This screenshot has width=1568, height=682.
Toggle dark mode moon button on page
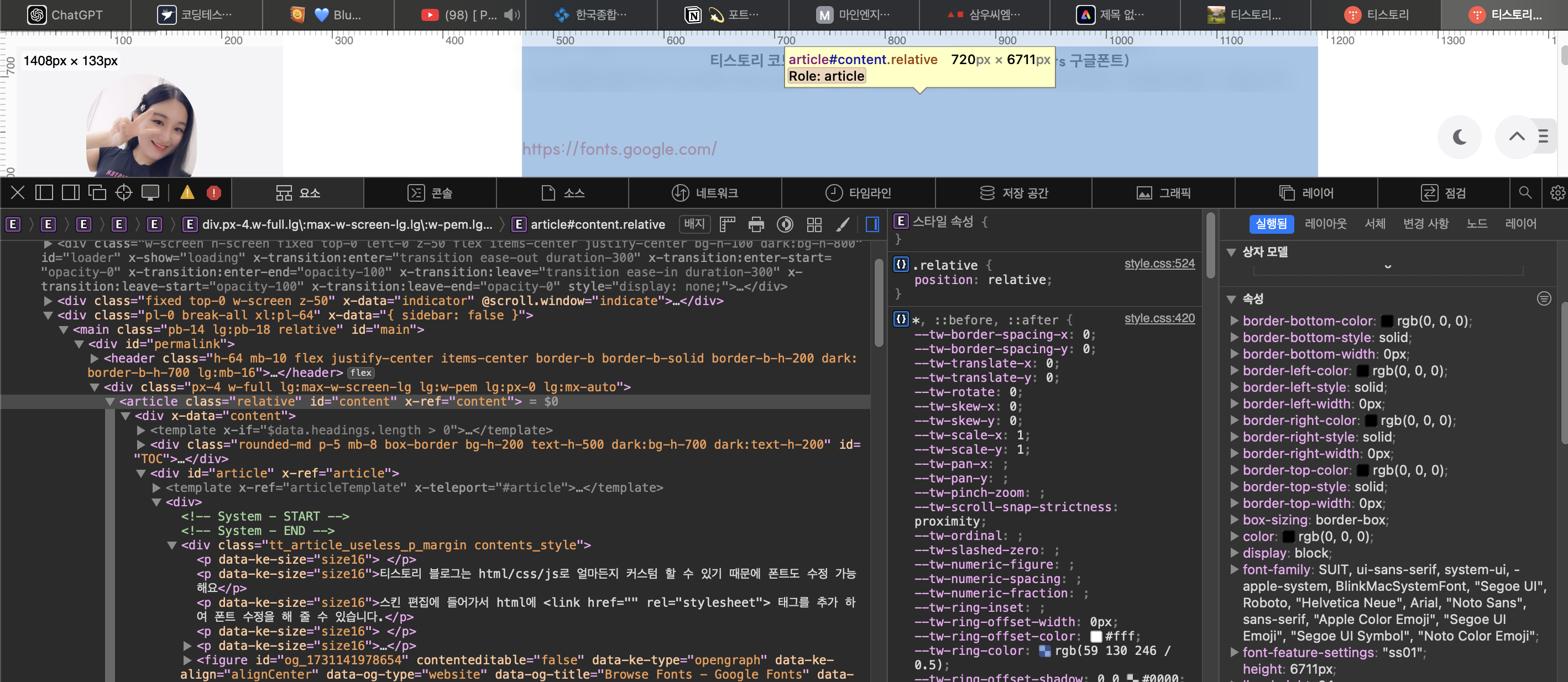1459,137
